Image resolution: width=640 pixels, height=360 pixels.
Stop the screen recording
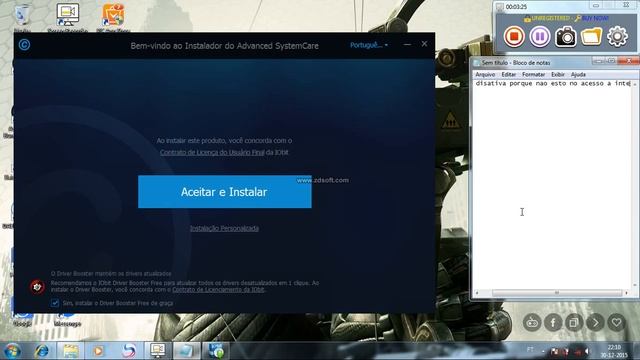(514, 37)
